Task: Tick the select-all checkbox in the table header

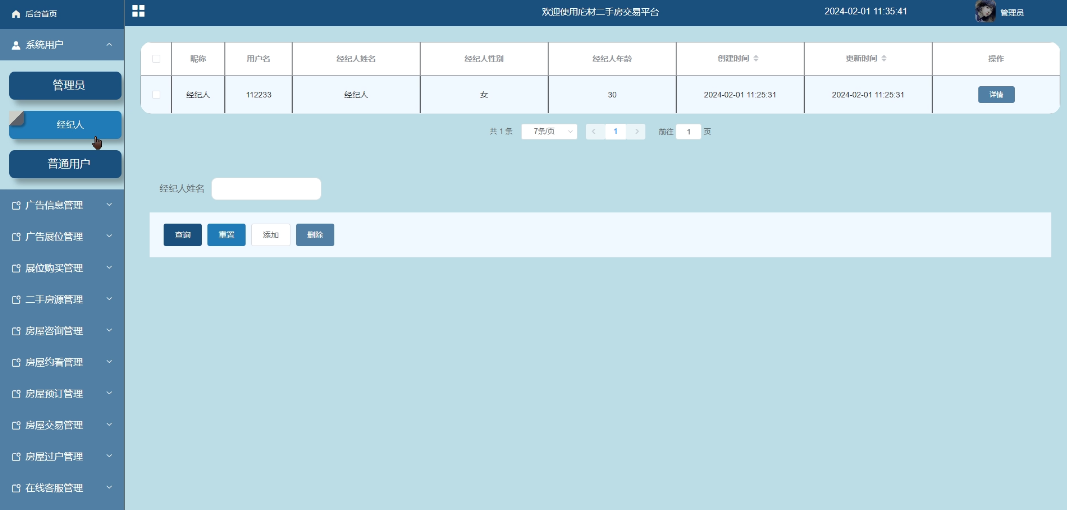Action: pos(156,59)
